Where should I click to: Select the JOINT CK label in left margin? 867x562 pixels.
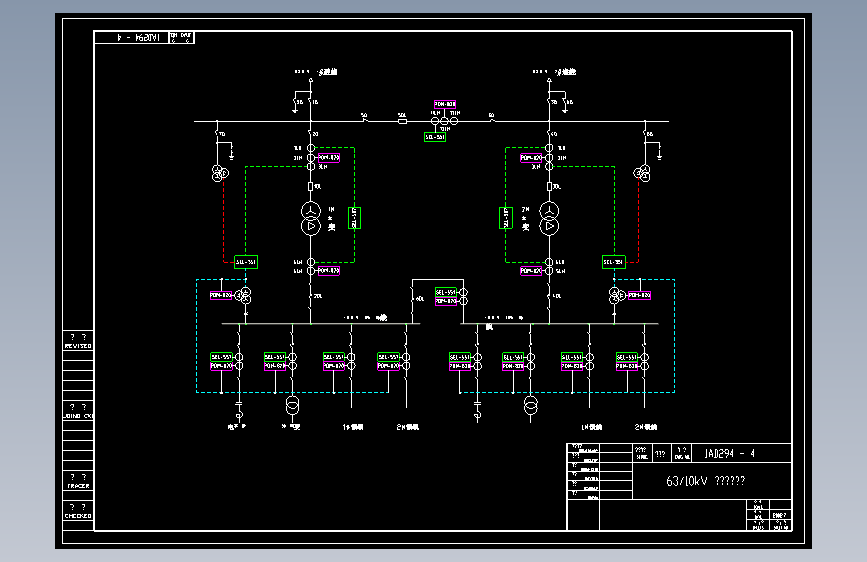click(78, 415)
